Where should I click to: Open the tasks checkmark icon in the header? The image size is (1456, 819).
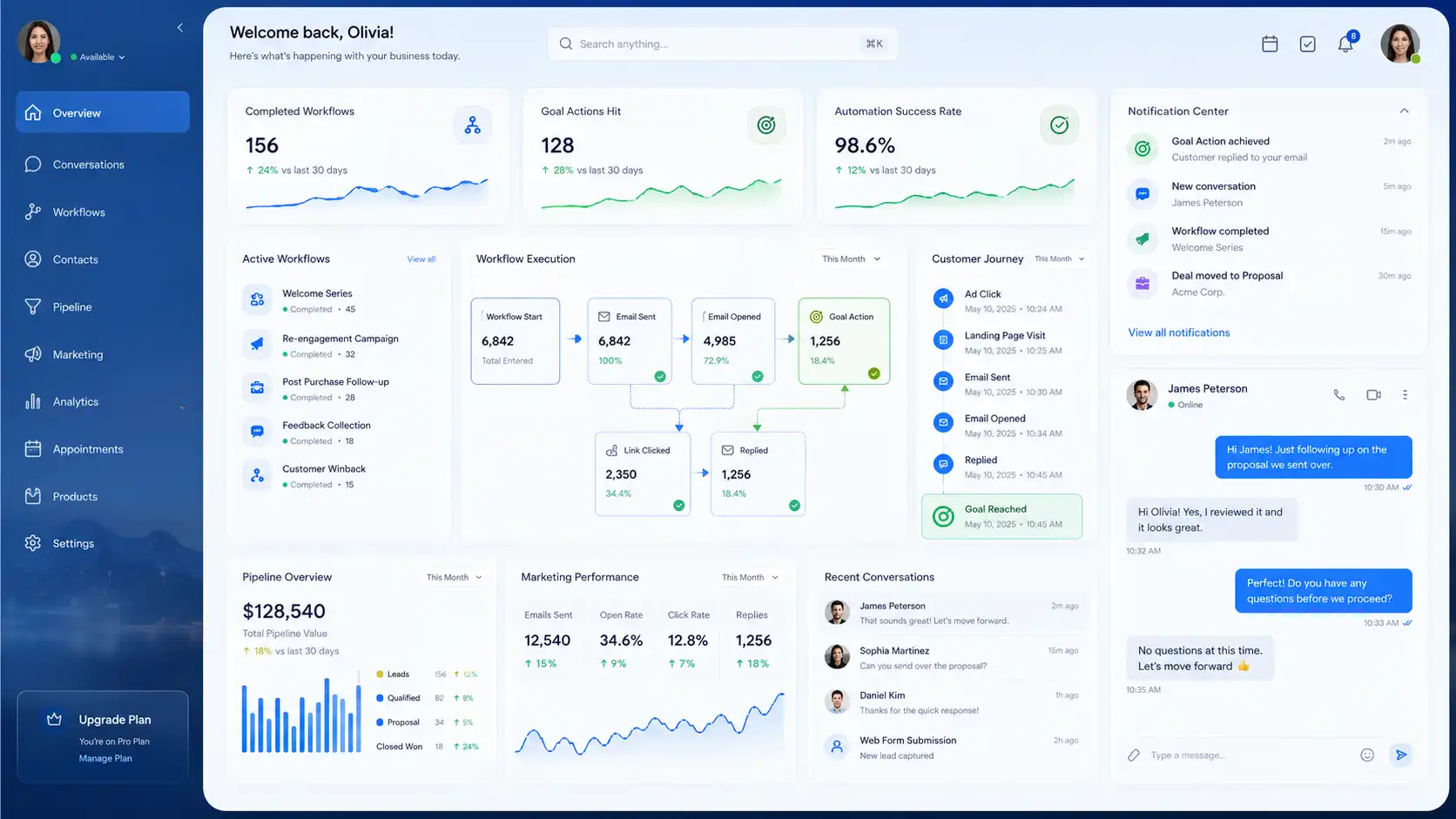1307,44
